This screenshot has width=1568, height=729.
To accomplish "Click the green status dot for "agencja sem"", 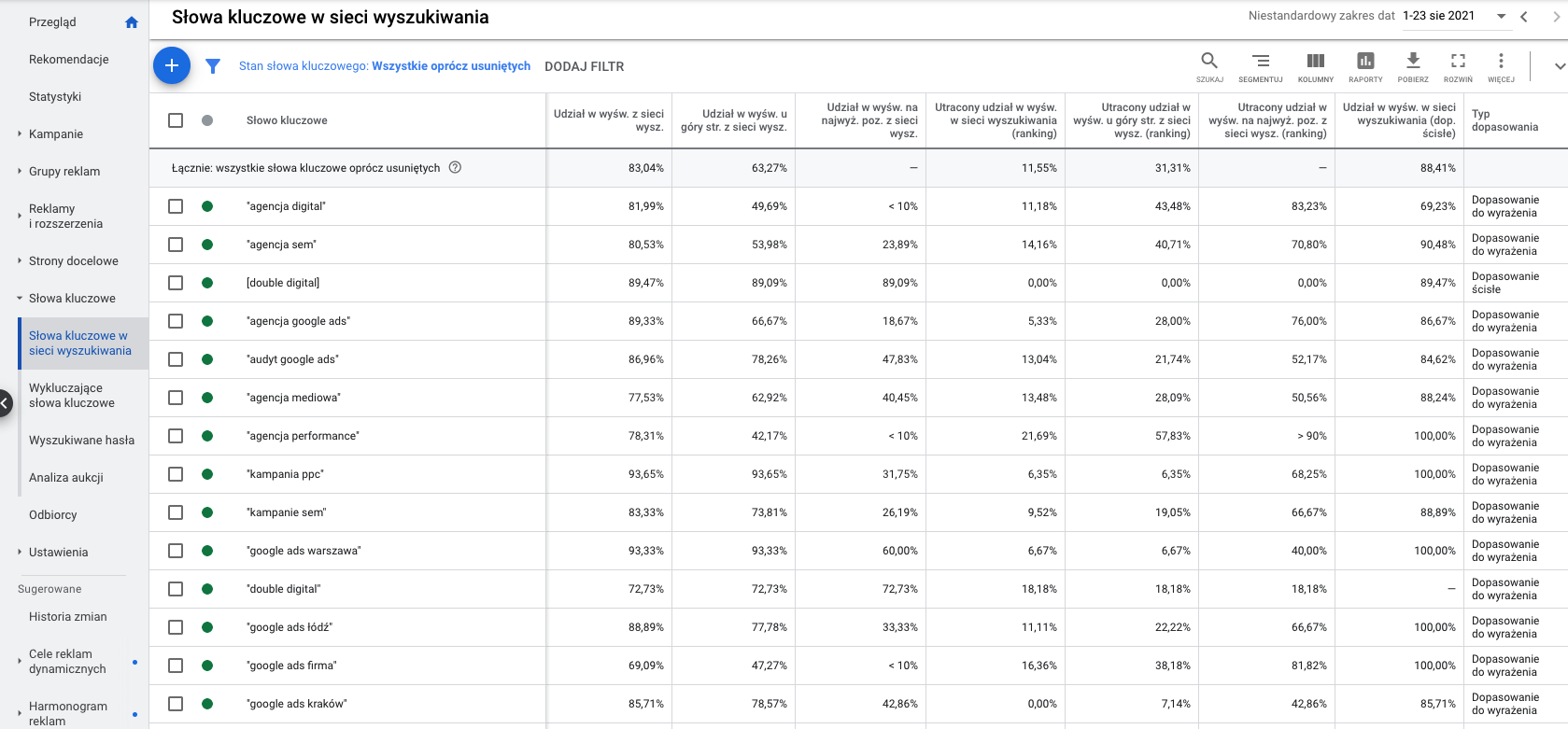I will (x=207, y=245).
